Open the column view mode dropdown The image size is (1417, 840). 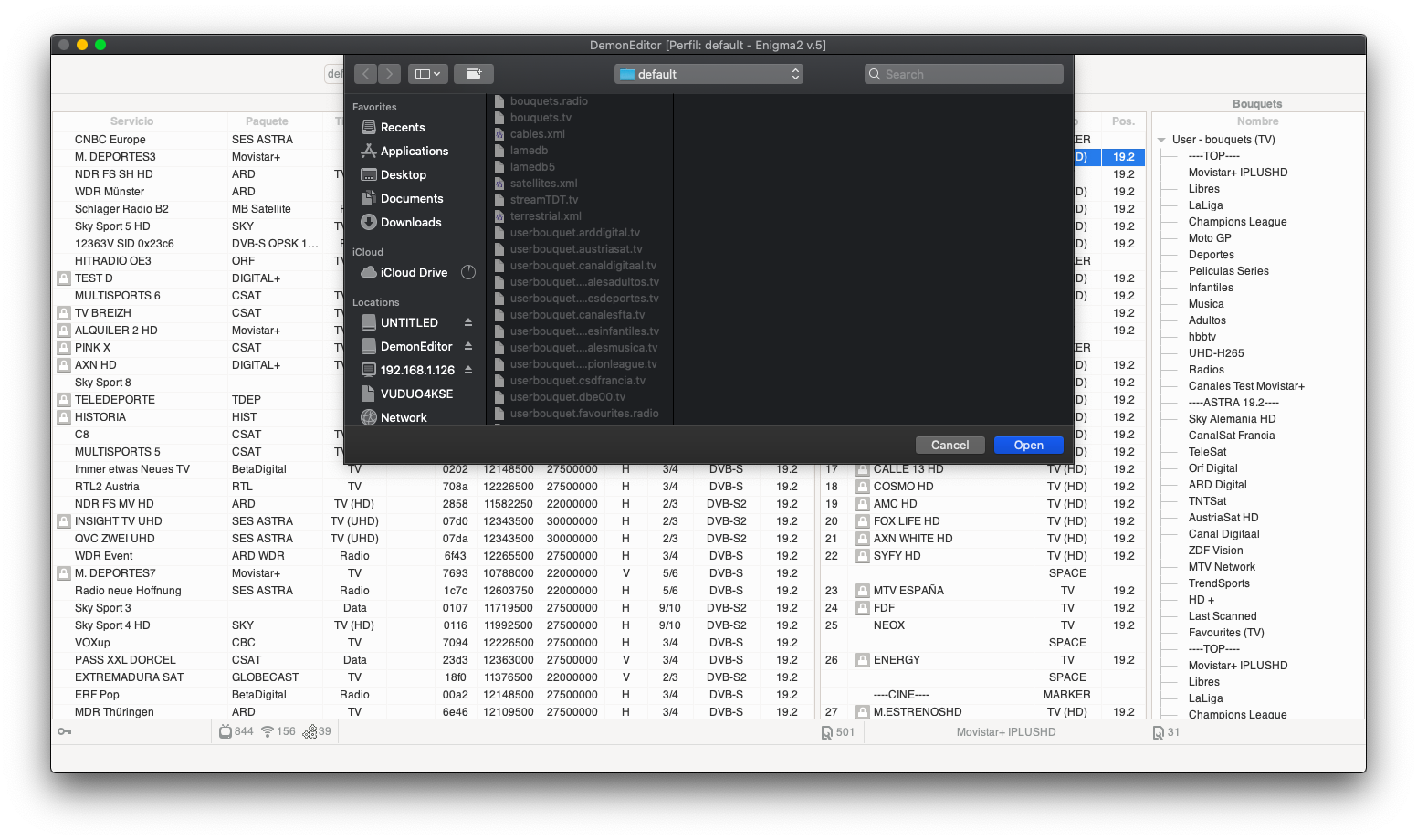(x=427, y=74)
